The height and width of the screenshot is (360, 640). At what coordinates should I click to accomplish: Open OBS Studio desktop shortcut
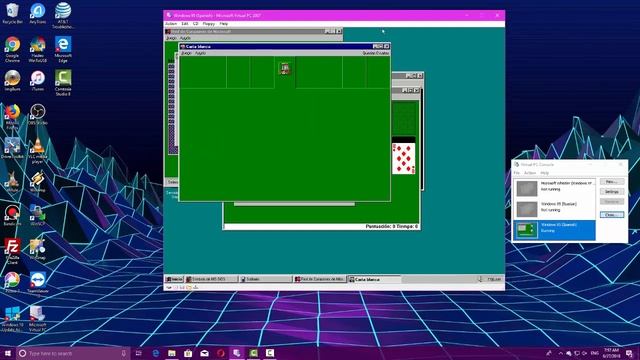click(38, 114)
